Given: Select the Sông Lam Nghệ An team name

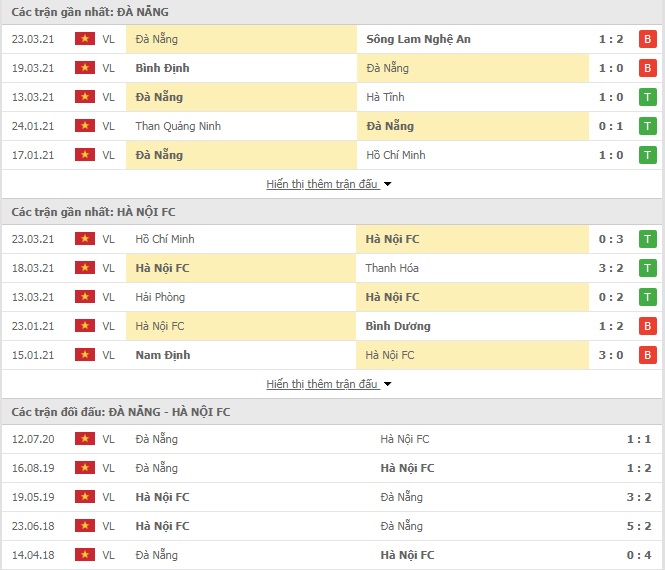Looking at the screenshot, I should click(418, 39).
